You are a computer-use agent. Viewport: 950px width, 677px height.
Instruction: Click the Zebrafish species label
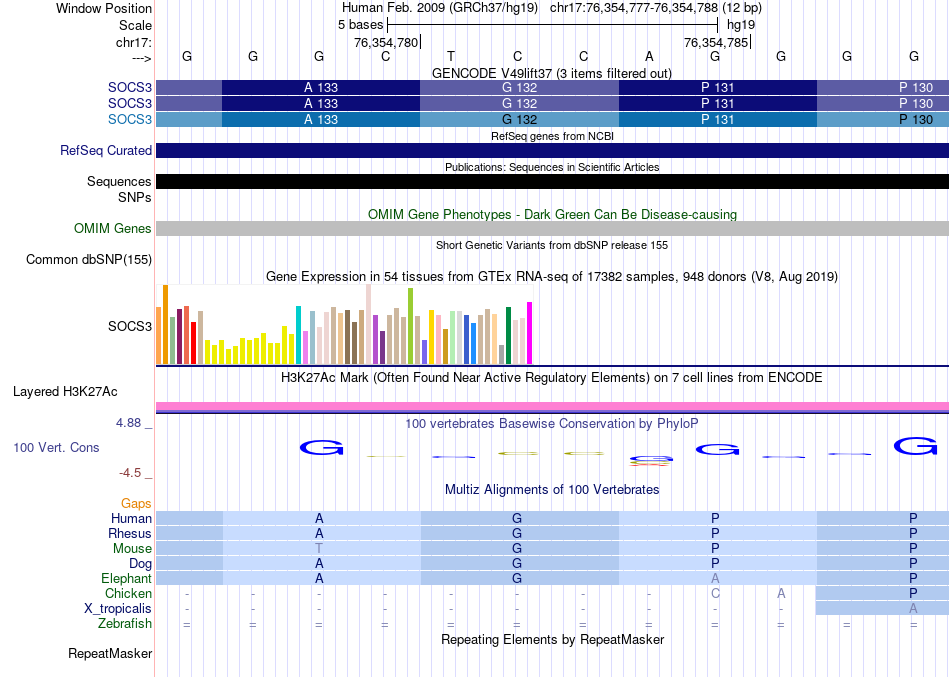pos(125,624)
